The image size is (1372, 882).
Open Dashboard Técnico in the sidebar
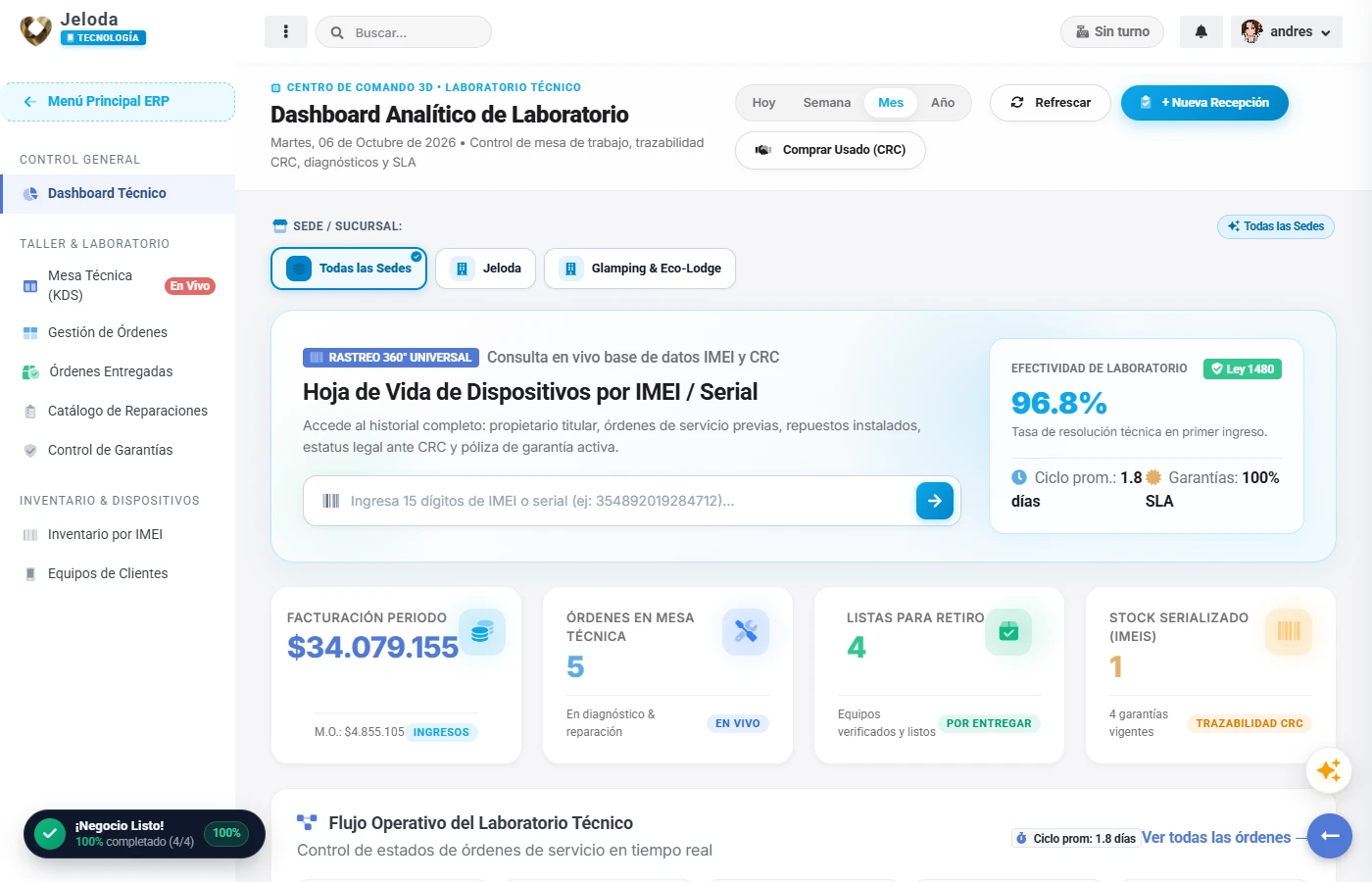(x=118, y=194)
